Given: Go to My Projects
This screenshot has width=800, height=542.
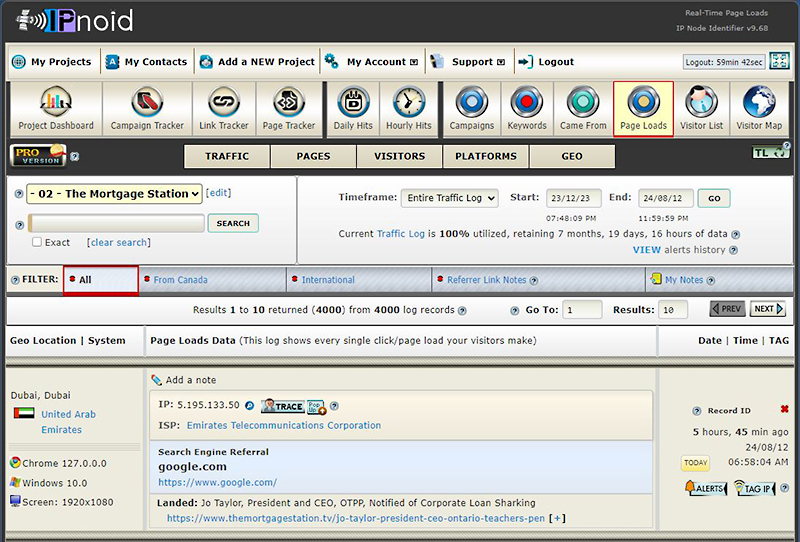Looking at the screenshot, I should click(52, 62).
